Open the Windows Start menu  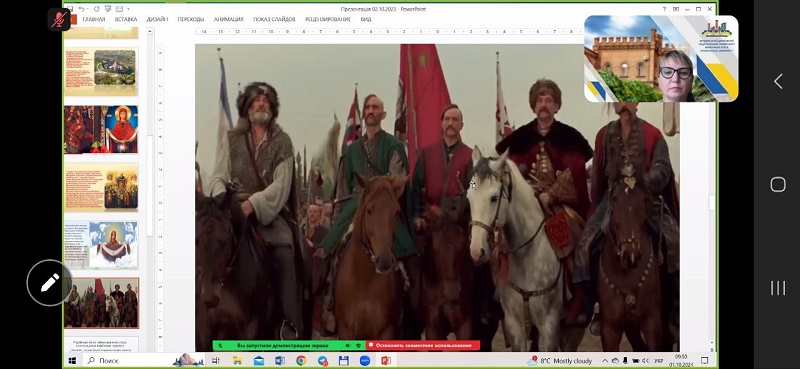click(x=72, y=361)
